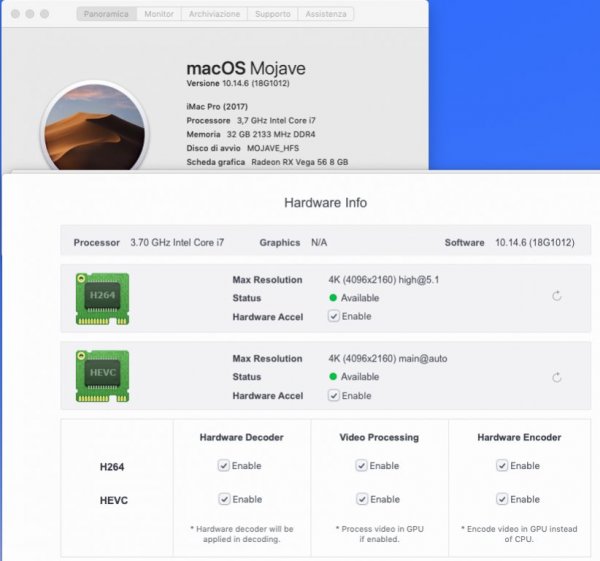Close the About This Mac window
600x561 pixels.
(x=15, y=14)
